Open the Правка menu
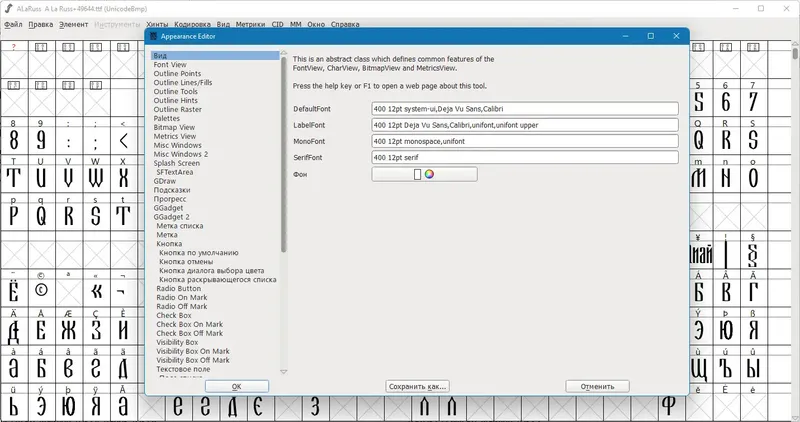Image resolution: width=800 pixels, height=422 pixels. [x=41, y=24]
